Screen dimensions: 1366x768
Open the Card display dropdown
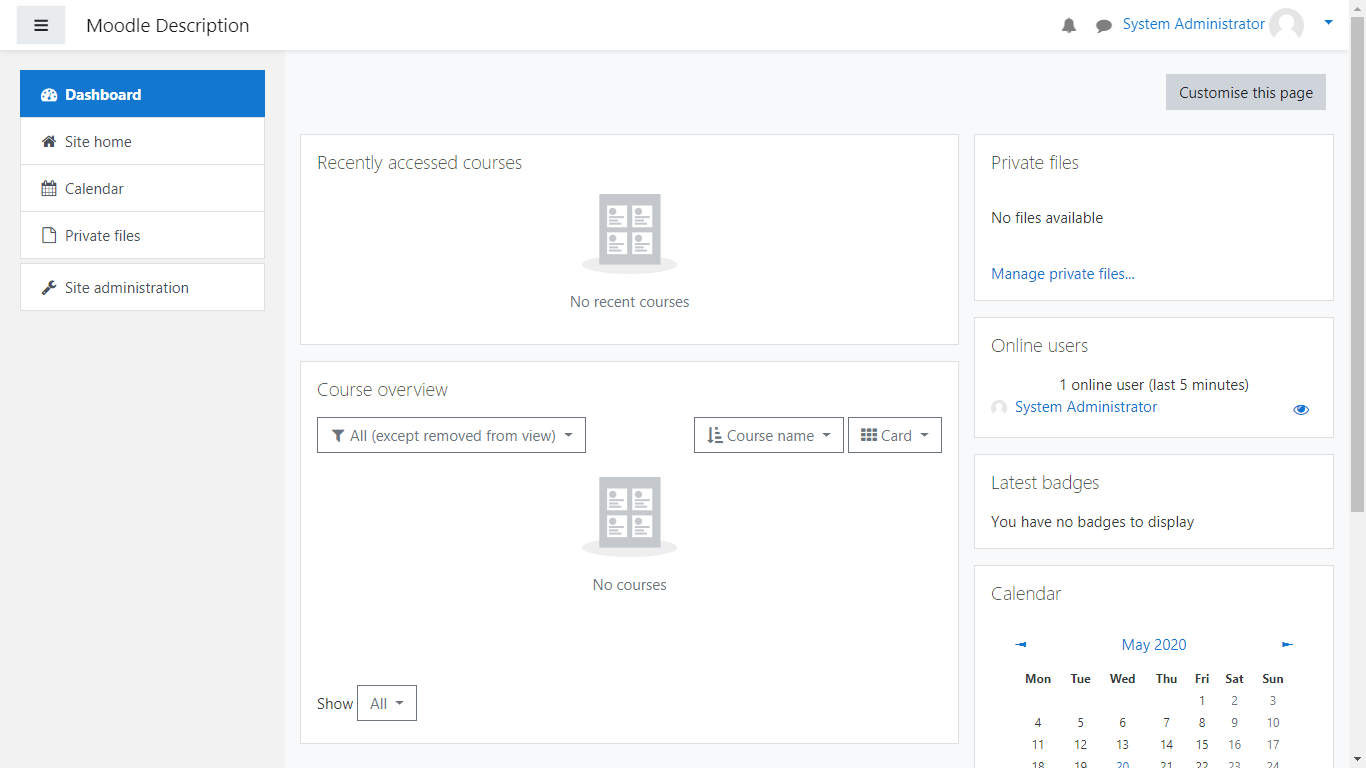(x=894, y=435)
